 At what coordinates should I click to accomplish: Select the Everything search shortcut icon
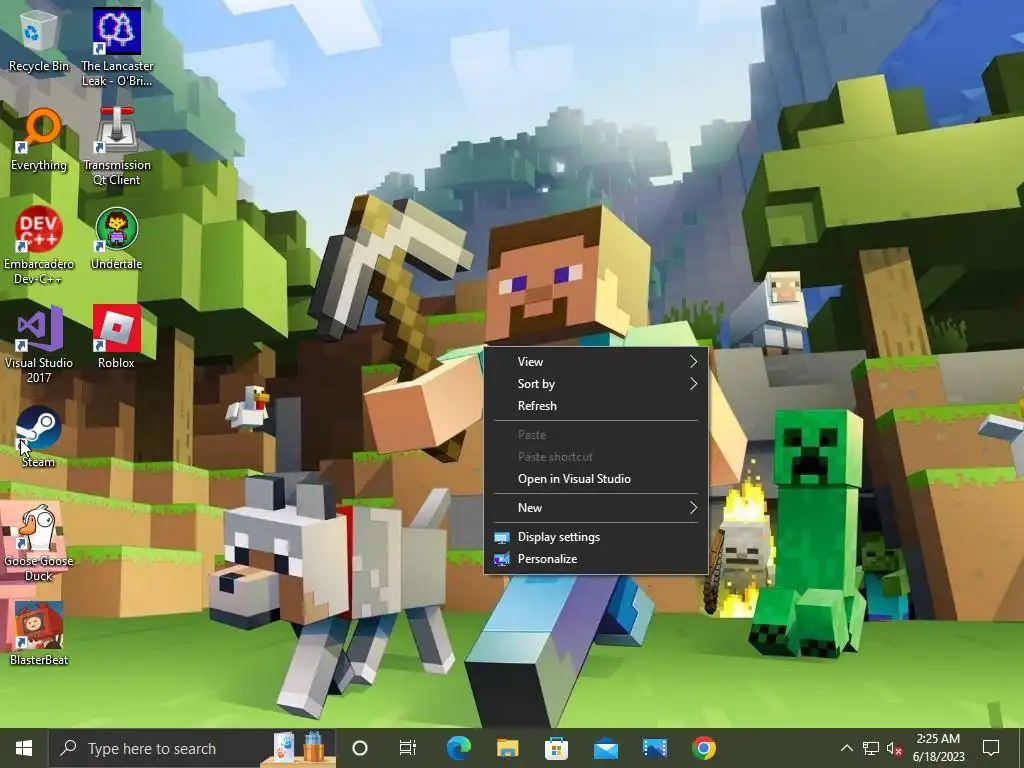(x=39, y=139)
